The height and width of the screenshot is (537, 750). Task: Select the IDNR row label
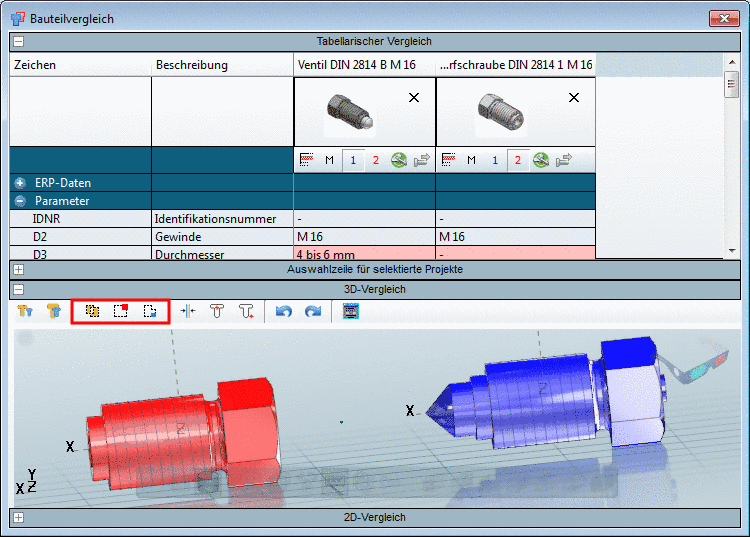[x=46, y=219]
